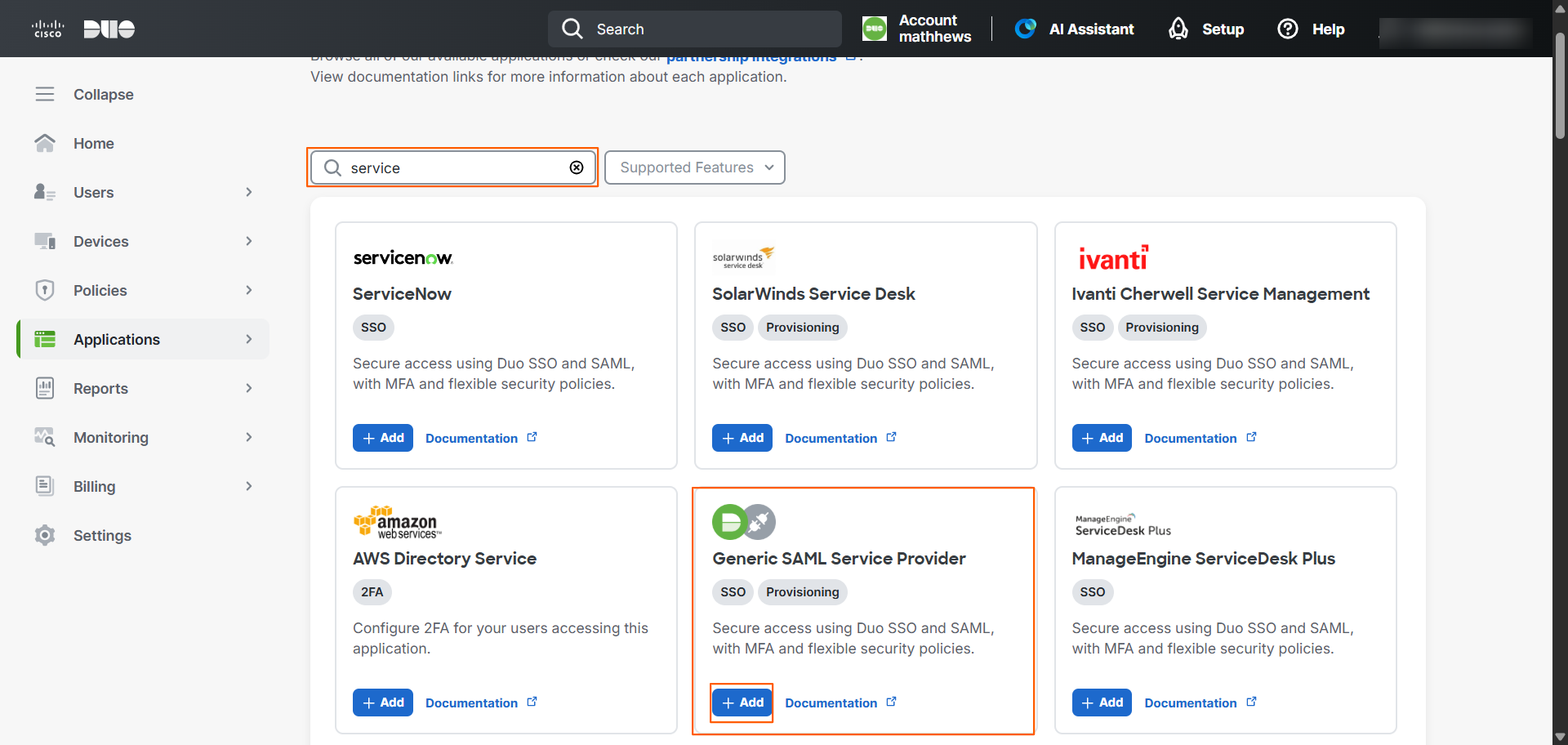
Task: Click the Setup rocket icon
Action: (1178, 29)
